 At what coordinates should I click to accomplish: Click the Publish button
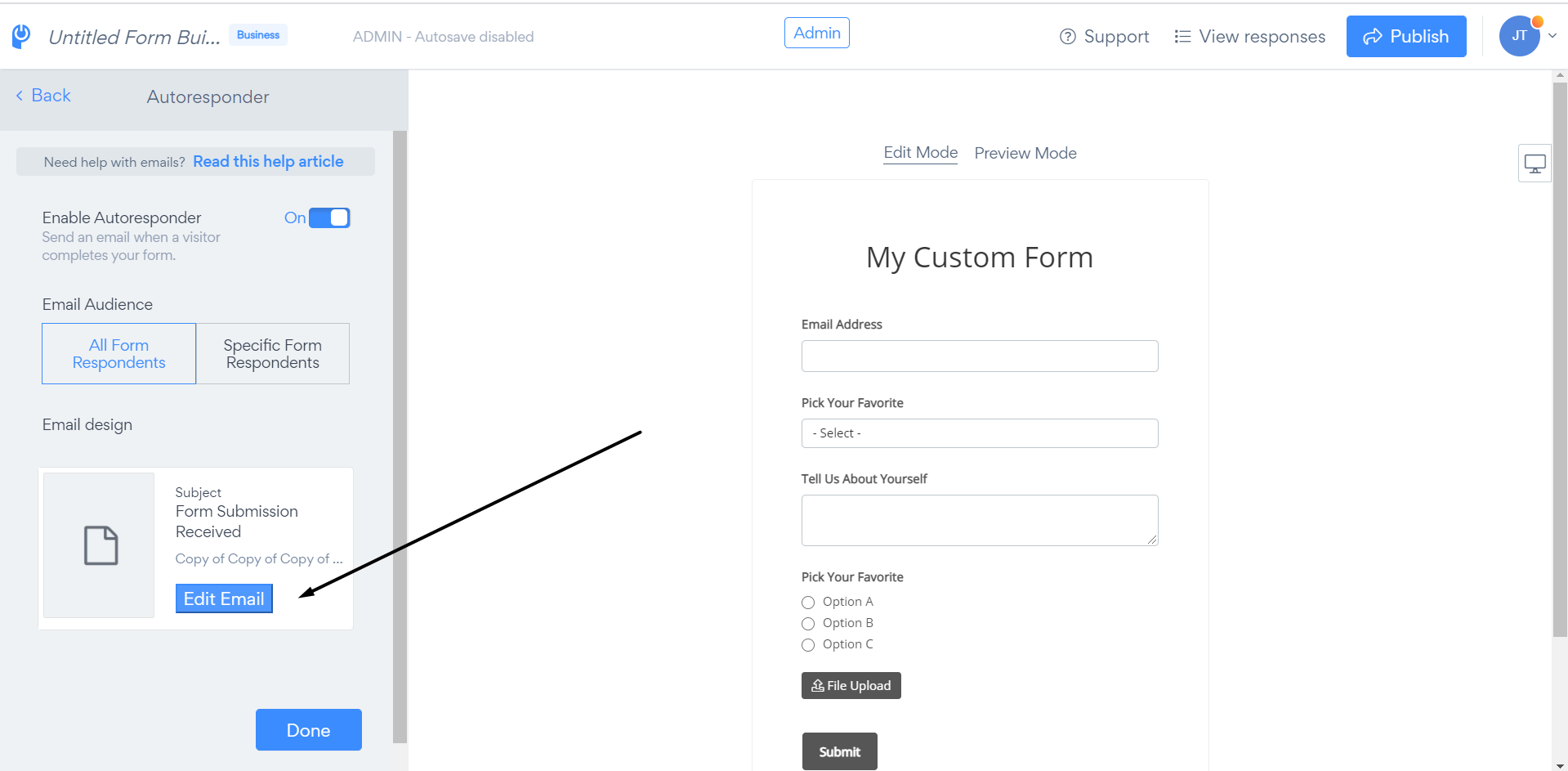1406,37
